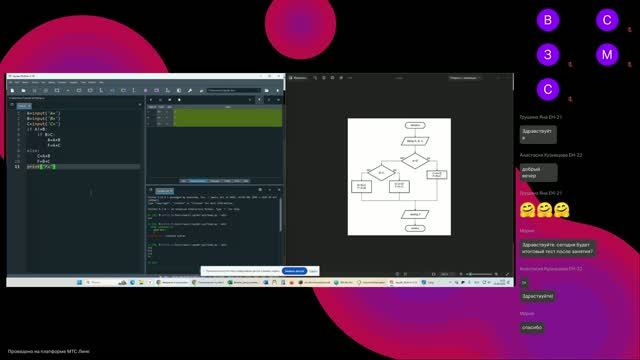Open the editor pane options menu icon
Screen dimensions: 640x360
click(x=140, y=104)
